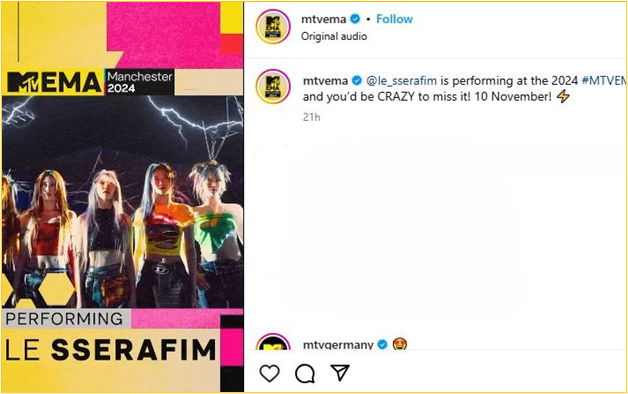This screenshot has height=394, width=628.
Task: Click the verified badge next to mtvema header
Action: tap(355, 19)
